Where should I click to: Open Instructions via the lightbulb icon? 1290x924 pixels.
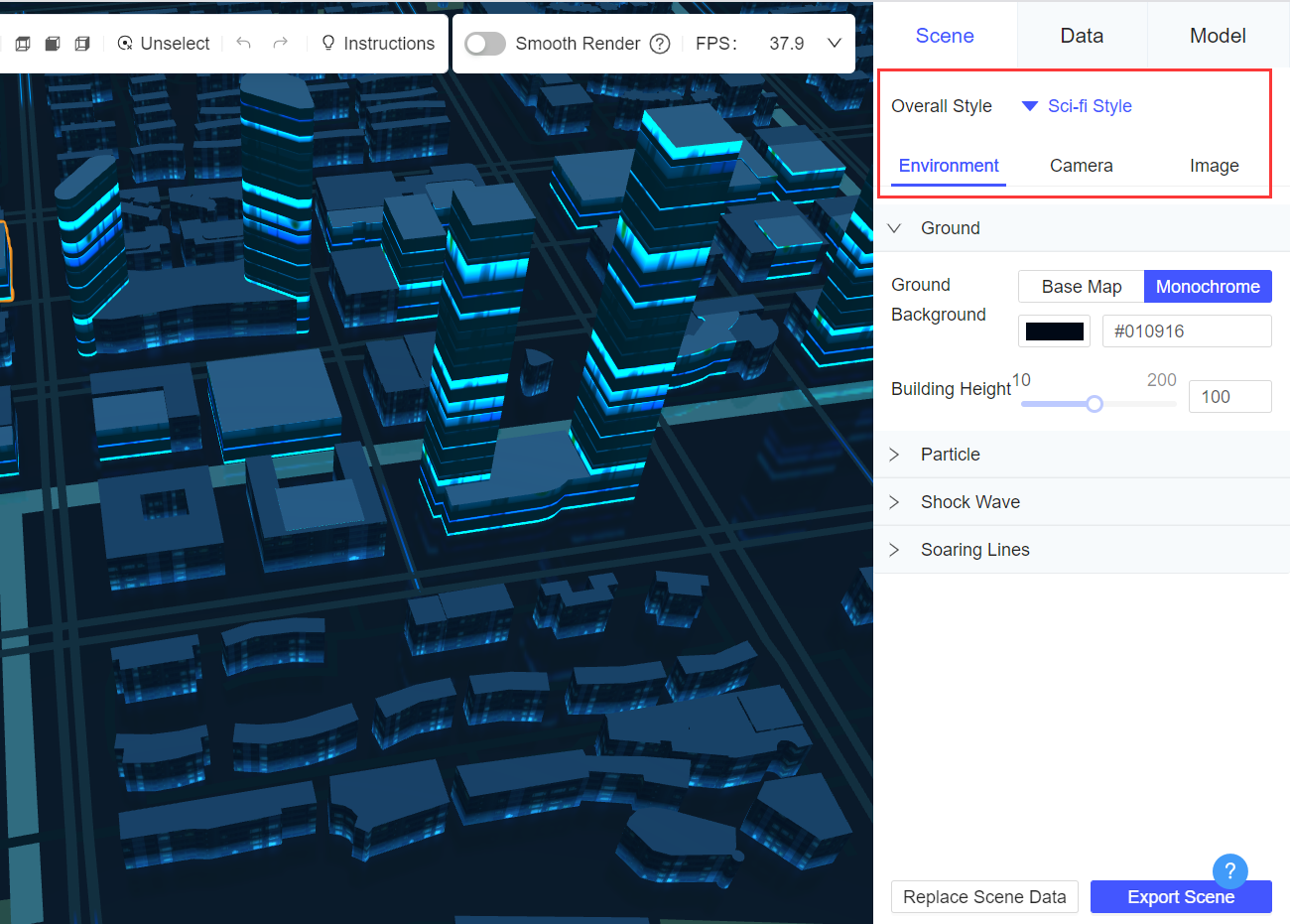coord(327,44)
